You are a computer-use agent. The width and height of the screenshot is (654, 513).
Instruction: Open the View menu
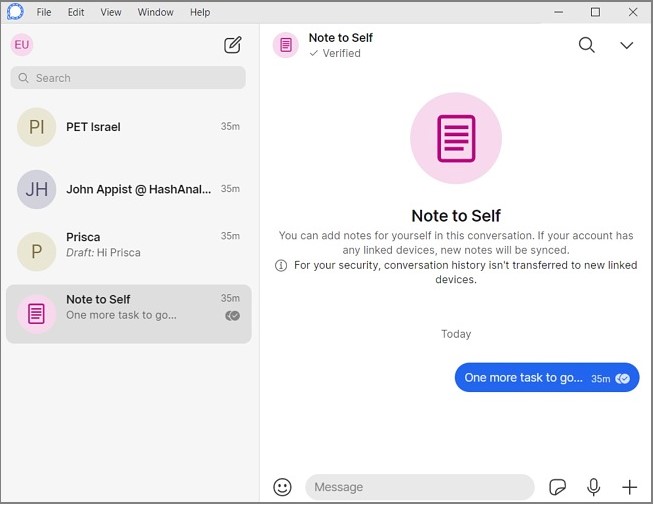(111, 12)
